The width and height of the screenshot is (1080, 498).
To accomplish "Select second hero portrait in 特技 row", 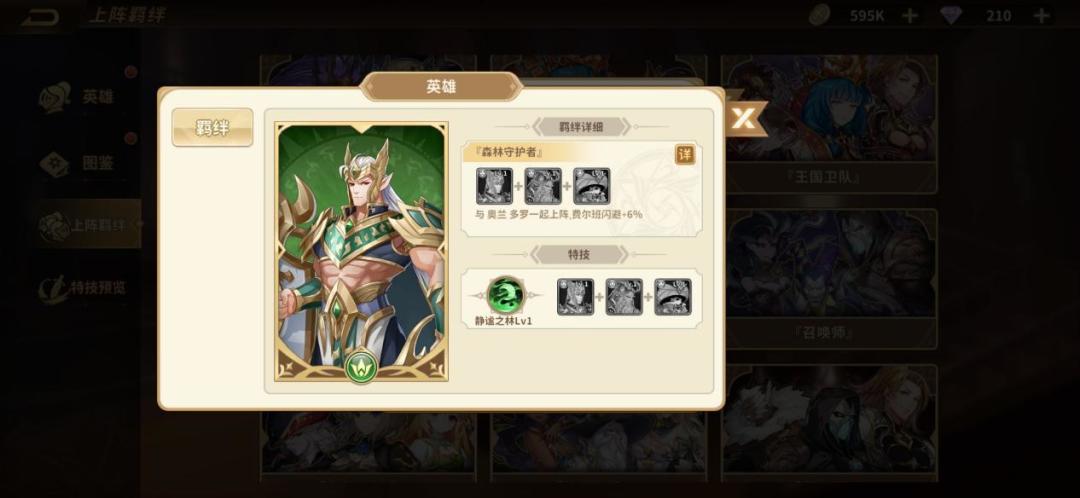I will pos(624,297).
